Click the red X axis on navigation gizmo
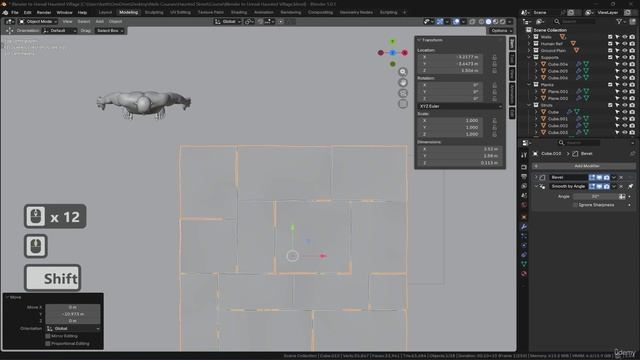The height and width of the screenshot is (360, 640). coord(404,53)
